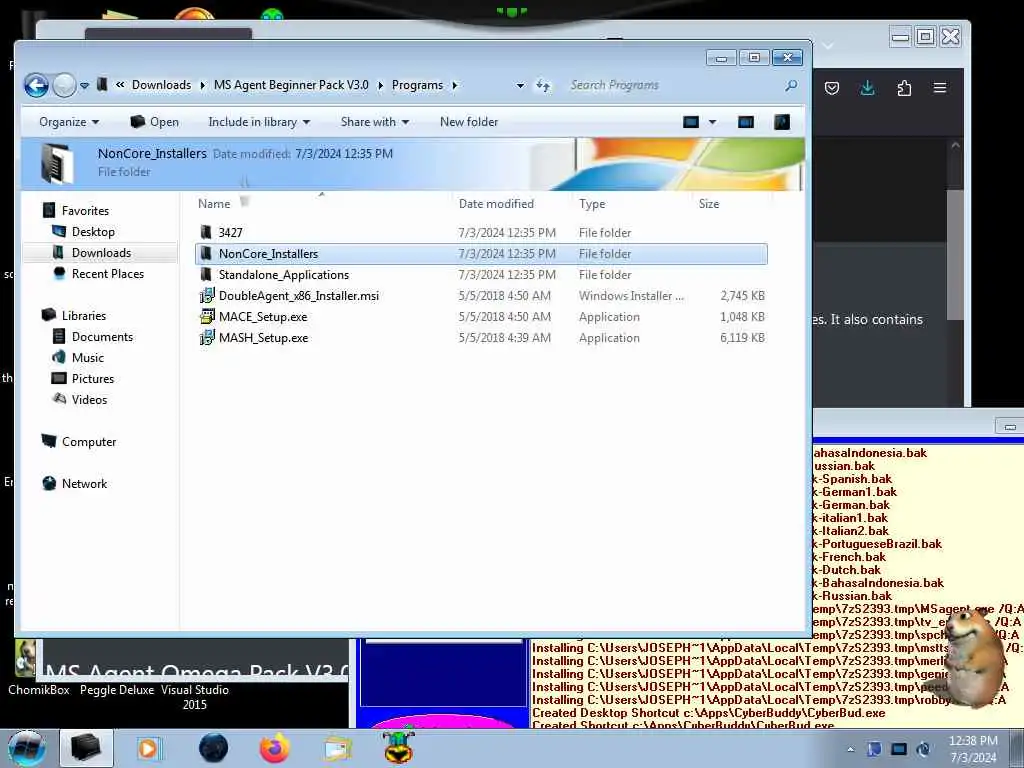Expand the arrow after Programs breadcrumb
Image resolution: width=1024 pixels, height=768 pixels.
click(455, 85)
